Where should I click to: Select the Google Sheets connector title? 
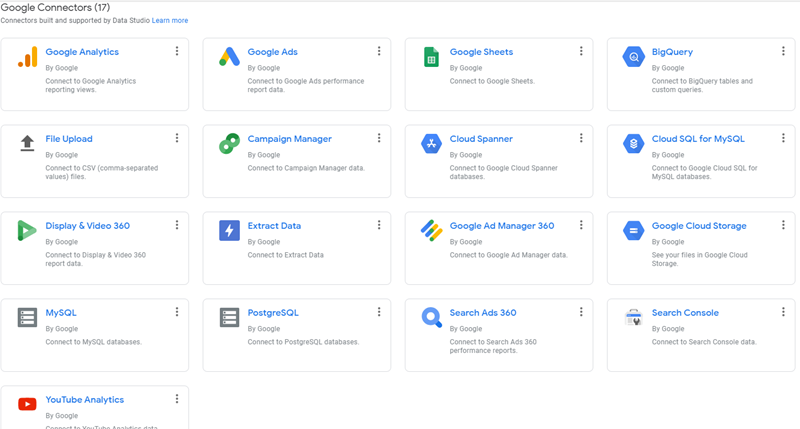(x=481, y=52)
